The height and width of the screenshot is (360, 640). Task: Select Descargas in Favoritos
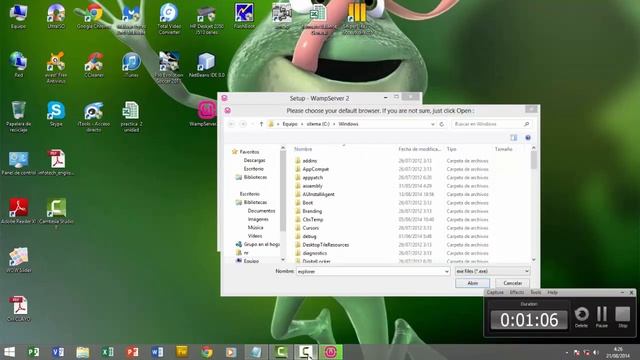tap(254, 160)
